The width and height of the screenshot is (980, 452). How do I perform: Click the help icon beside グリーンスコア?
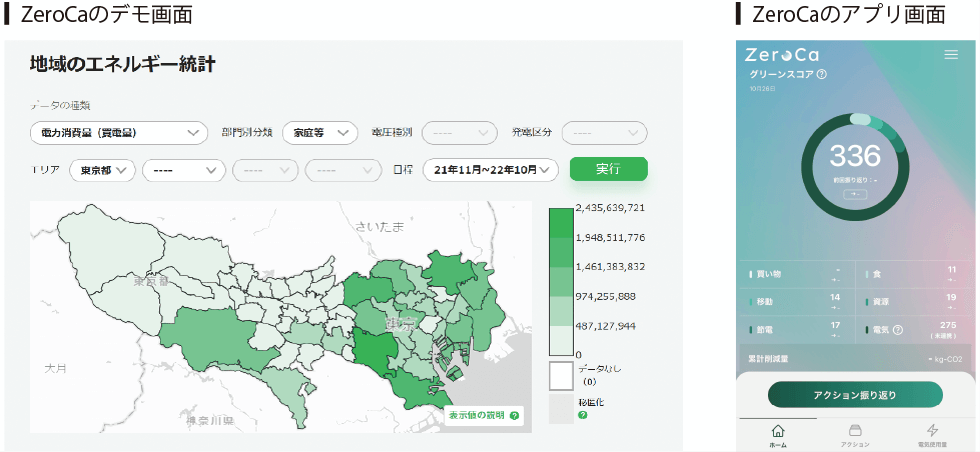pyautogui.click(x=822, y=74)
